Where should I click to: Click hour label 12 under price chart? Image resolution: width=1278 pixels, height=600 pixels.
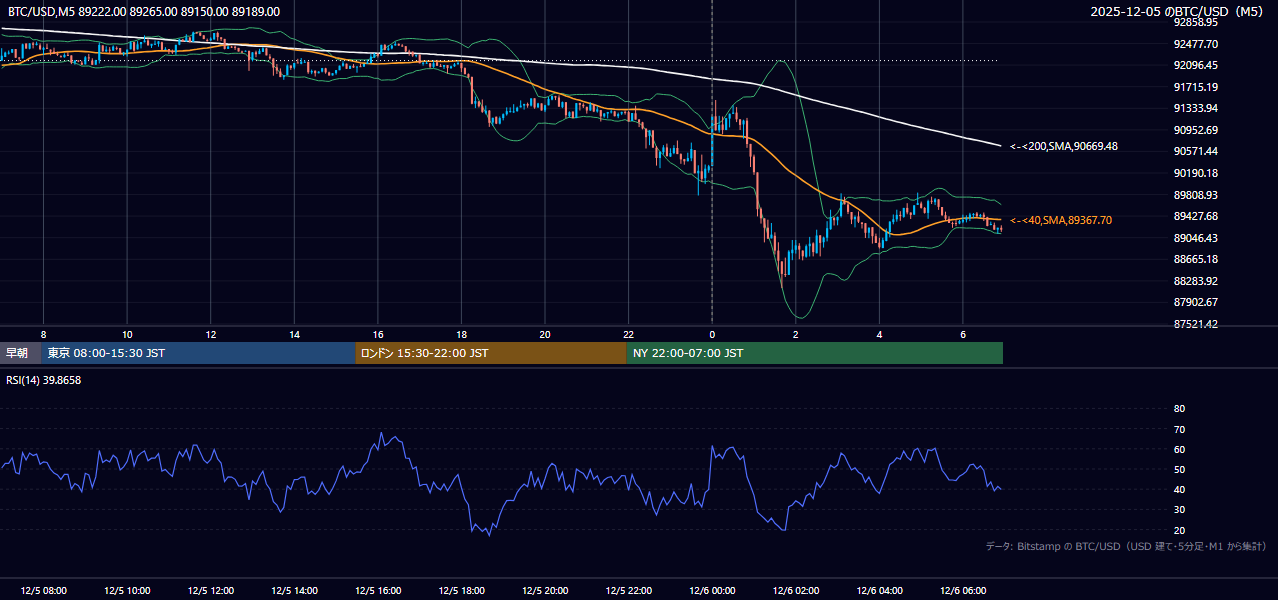(211, 334)
